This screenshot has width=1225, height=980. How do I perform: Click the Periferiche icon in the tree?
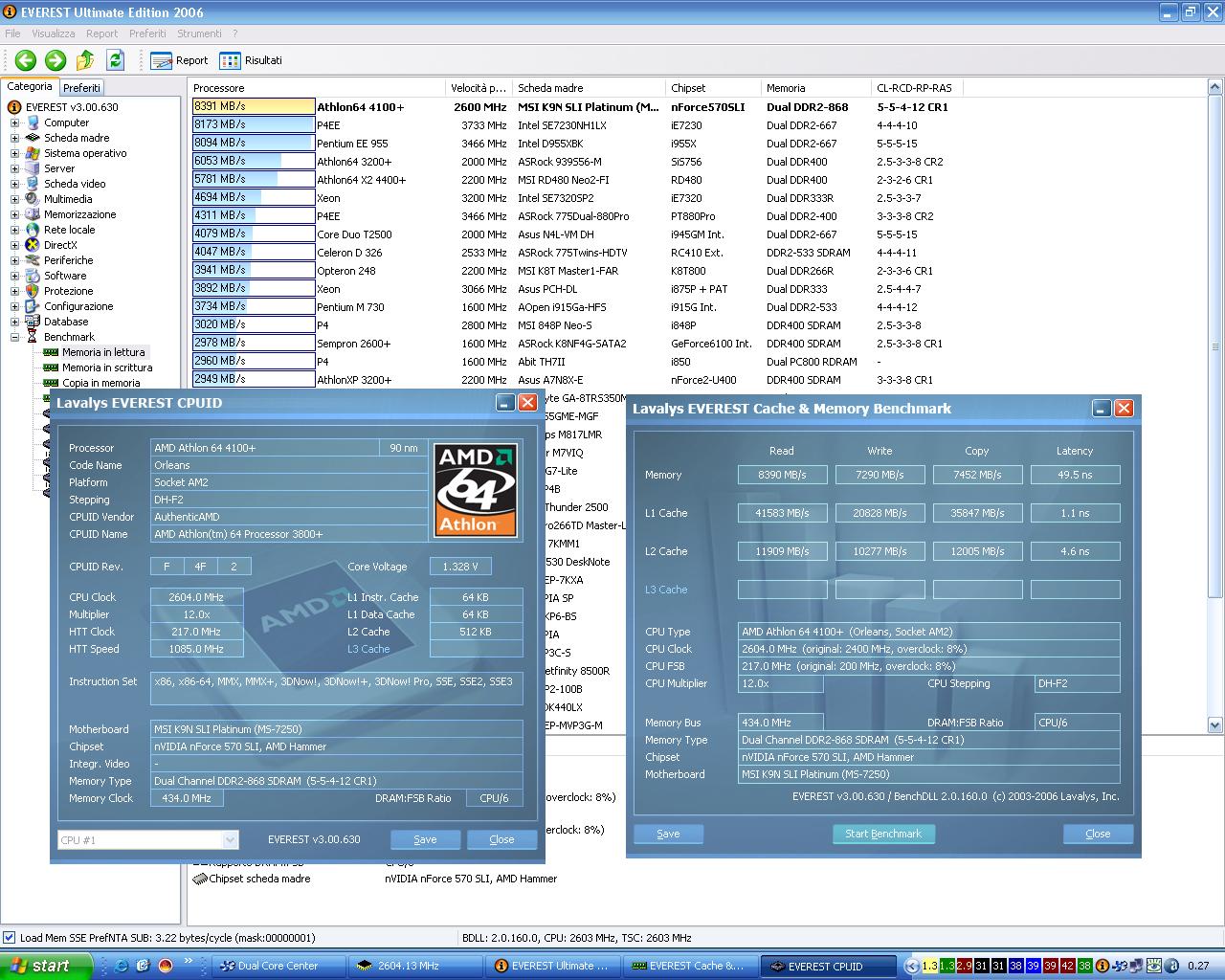[x=33, y=260]
